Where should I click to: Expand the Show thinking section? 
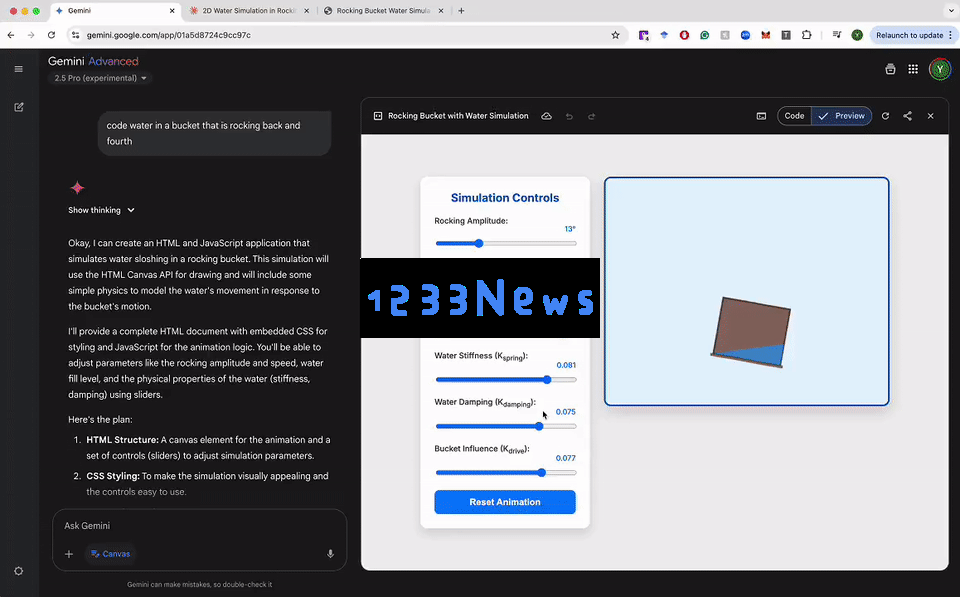pyautogui.click(x=101, y=210)
